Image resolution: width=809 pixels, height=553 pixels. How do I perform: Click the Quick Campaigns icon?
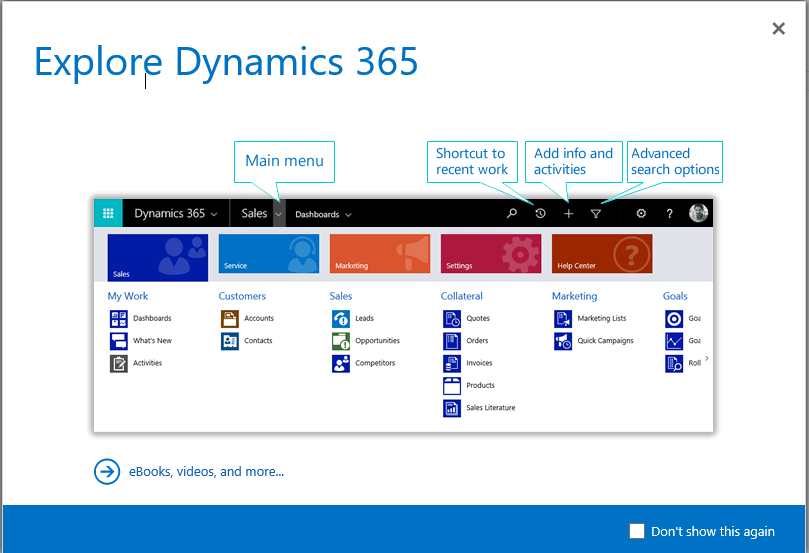click(x=563, y=341)
